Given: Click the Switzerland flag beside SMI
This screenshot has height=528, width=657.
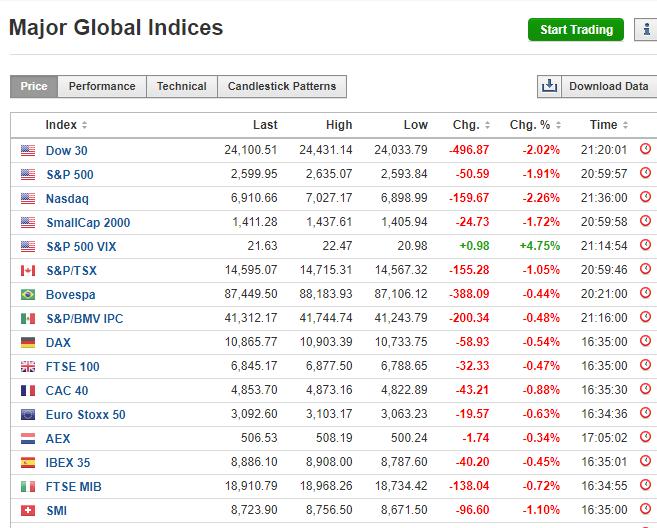Looking at the screenshot, I should point(27,511).
